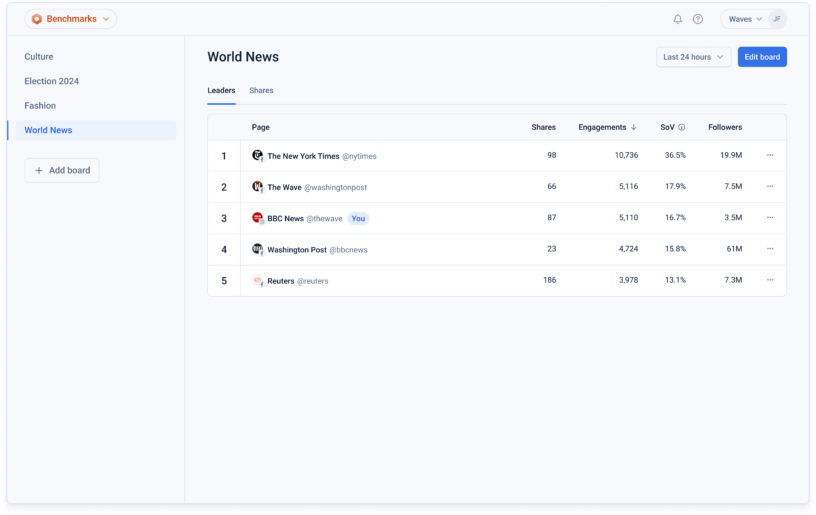Image resolution: width=816 pixels, height=515 pixels.
Task: Open more options for The Wave row
Action: coord(769,187)
